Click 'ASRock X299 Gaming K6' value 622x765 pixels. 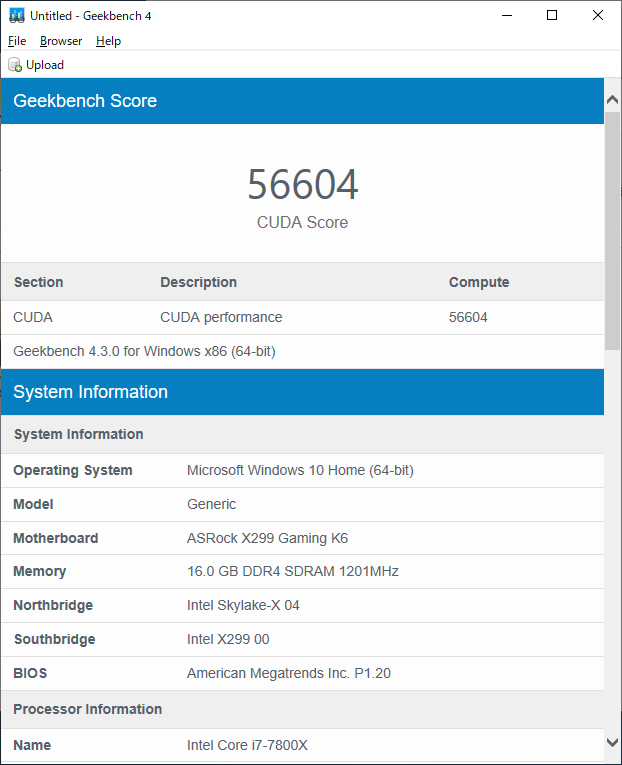(x=267, y=538)
